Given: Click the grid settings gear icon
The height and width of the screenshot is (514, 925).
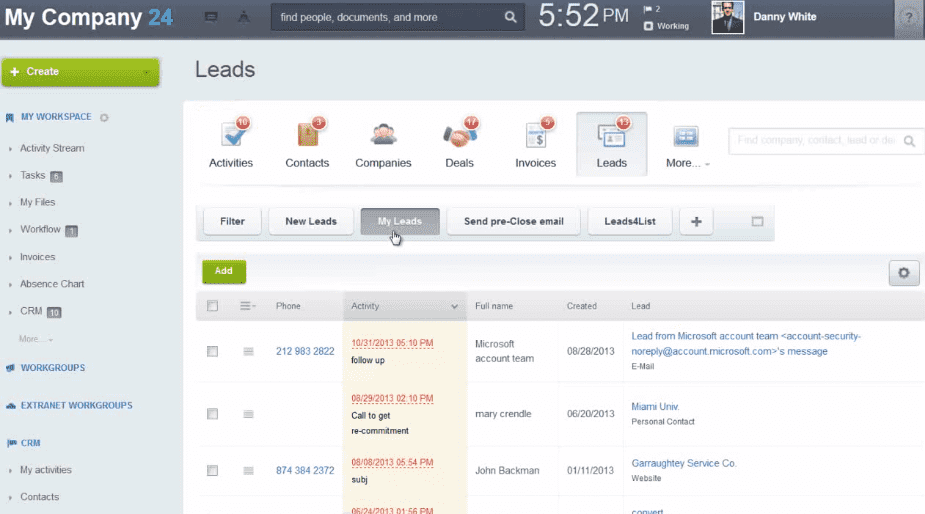Looking at the screenshot, I should tap(904, 272).
